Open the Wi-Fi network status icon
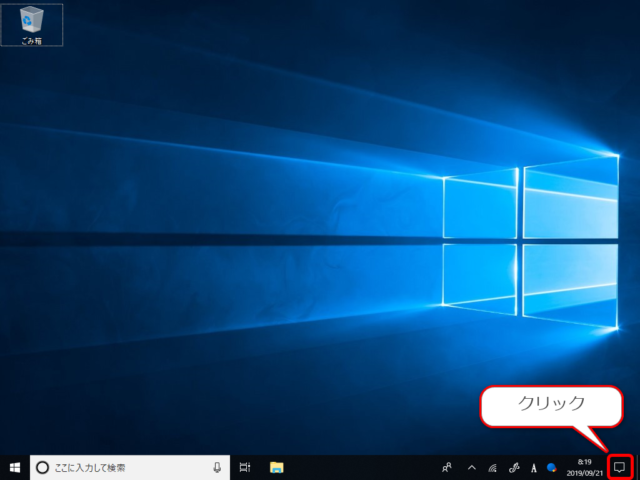This screenshot has height=480, width=640. (493, 468)
